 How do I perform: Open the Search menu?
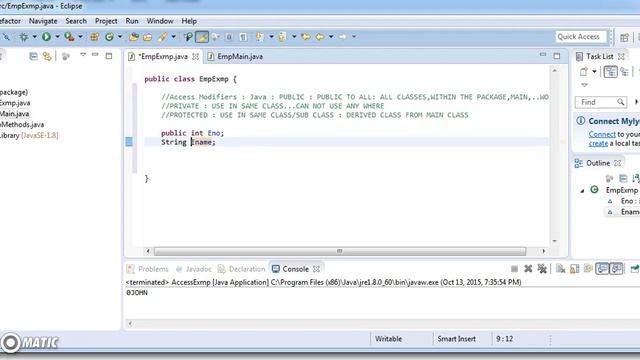coord(76,21)
